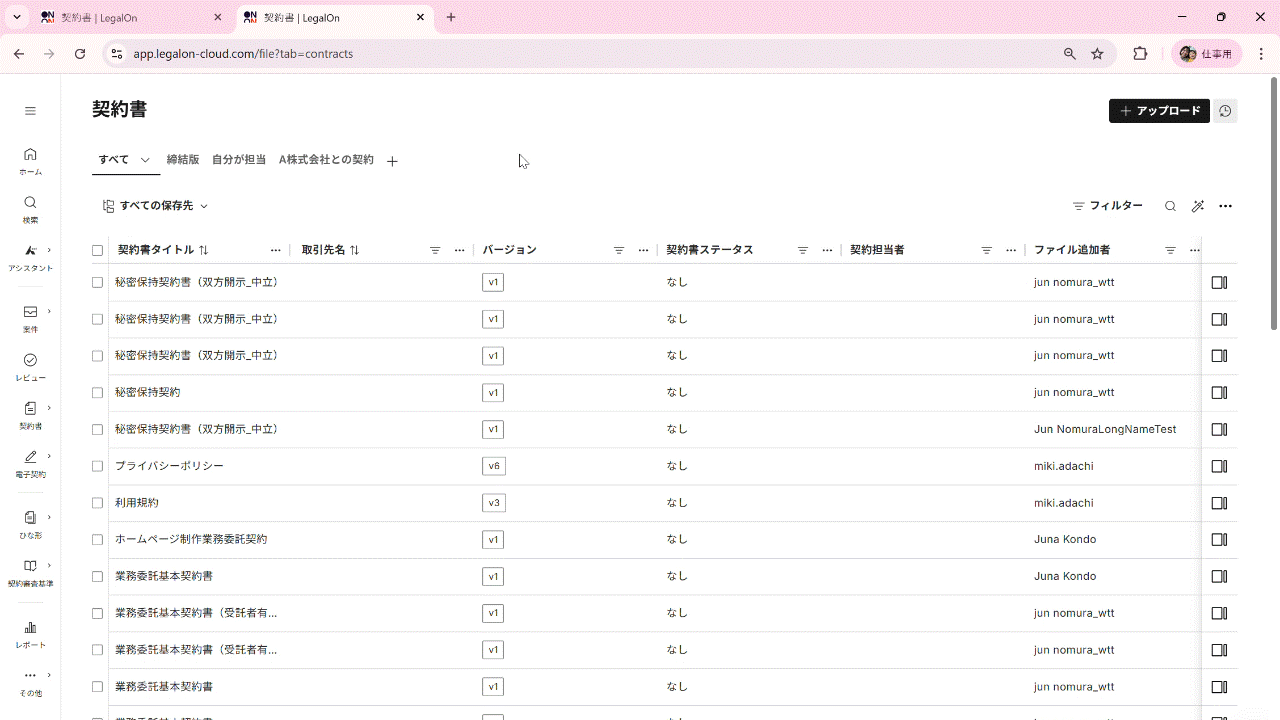The image size is (1280, 720).
Task: Open the レビュー sidebar item
Action: tap(30, 365)
